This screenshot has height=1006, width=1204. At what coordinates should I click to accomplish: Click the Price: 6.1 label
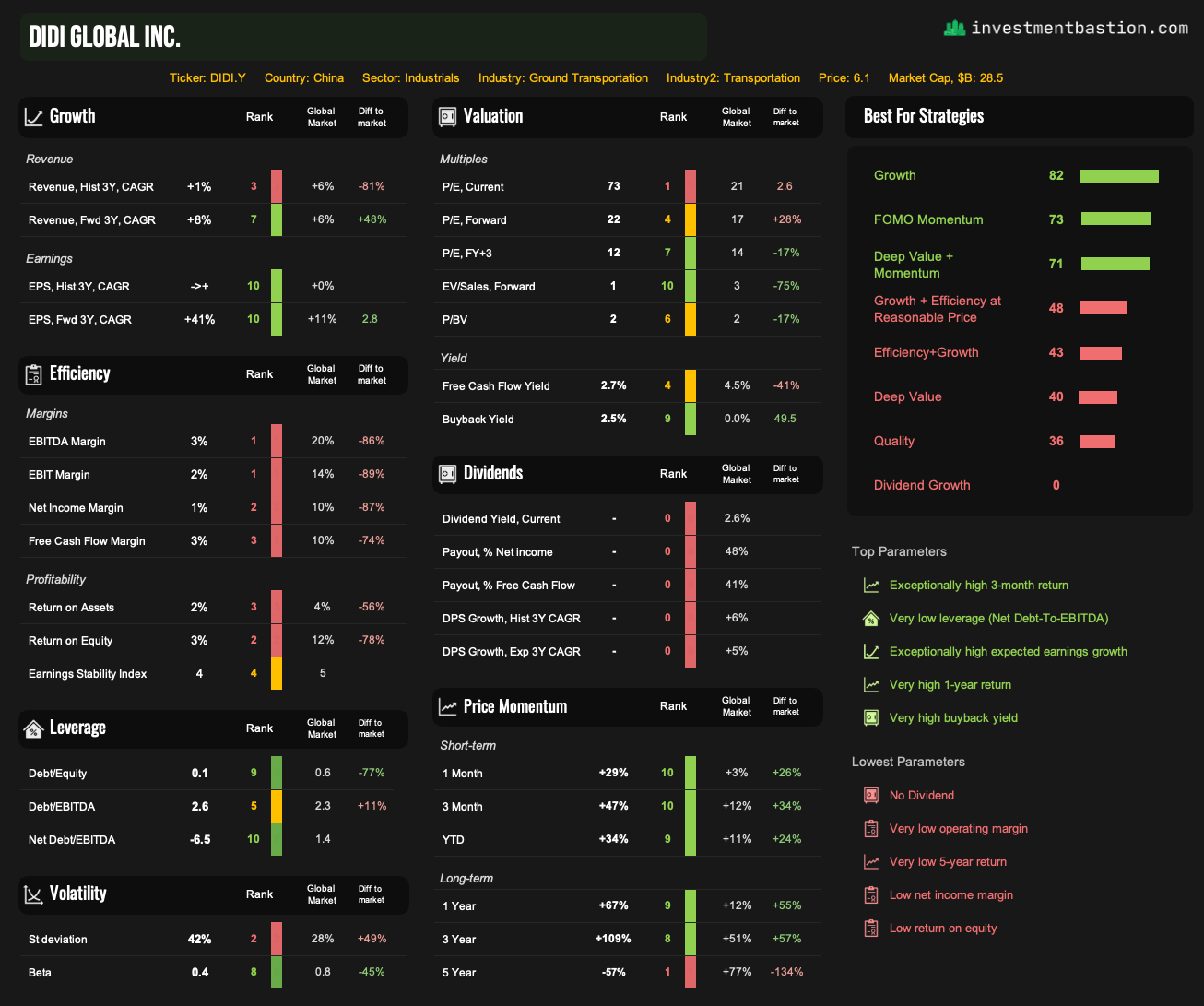pos(844,78)
